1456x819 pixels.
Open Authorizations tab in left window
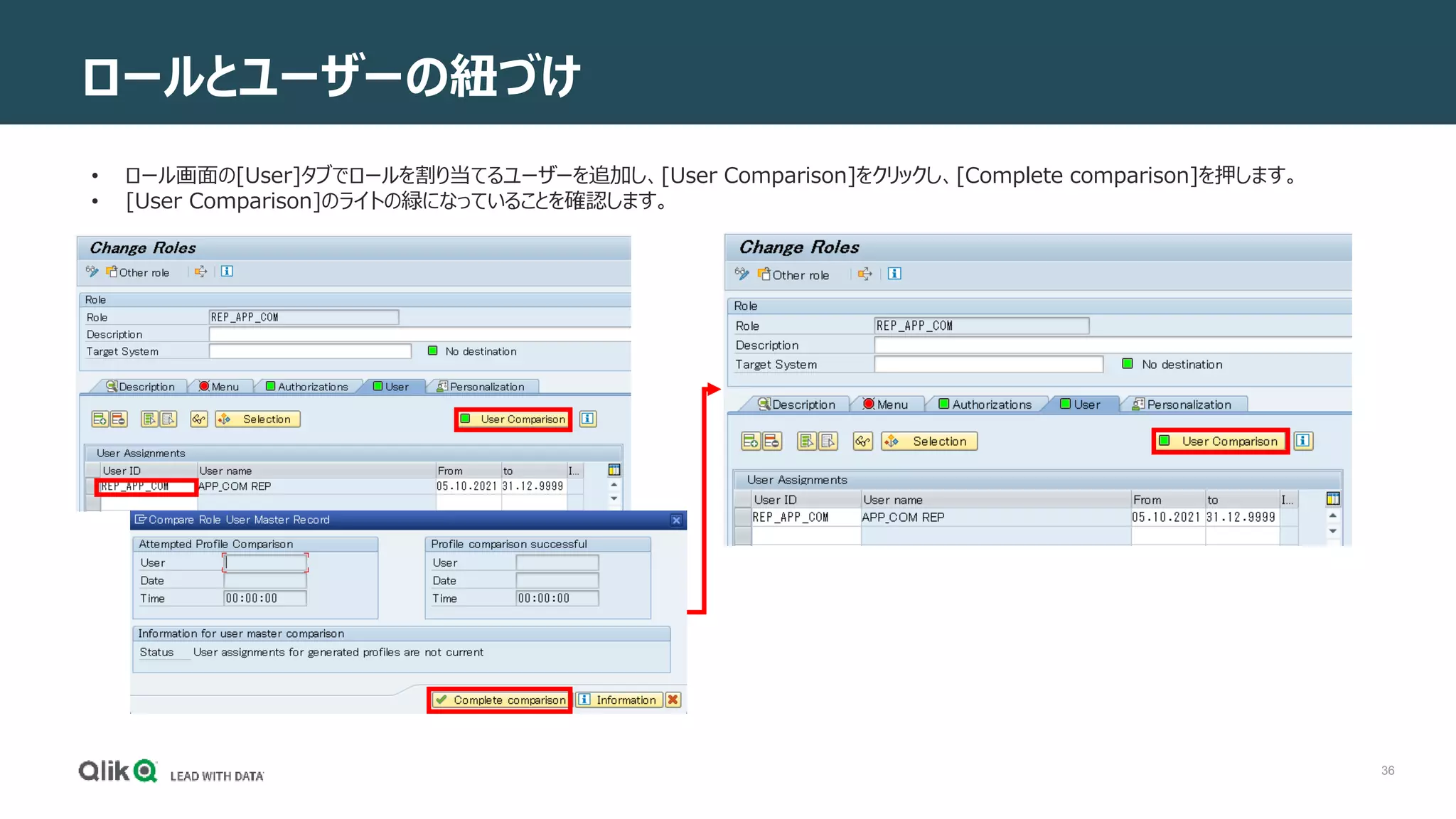(307, 387)
